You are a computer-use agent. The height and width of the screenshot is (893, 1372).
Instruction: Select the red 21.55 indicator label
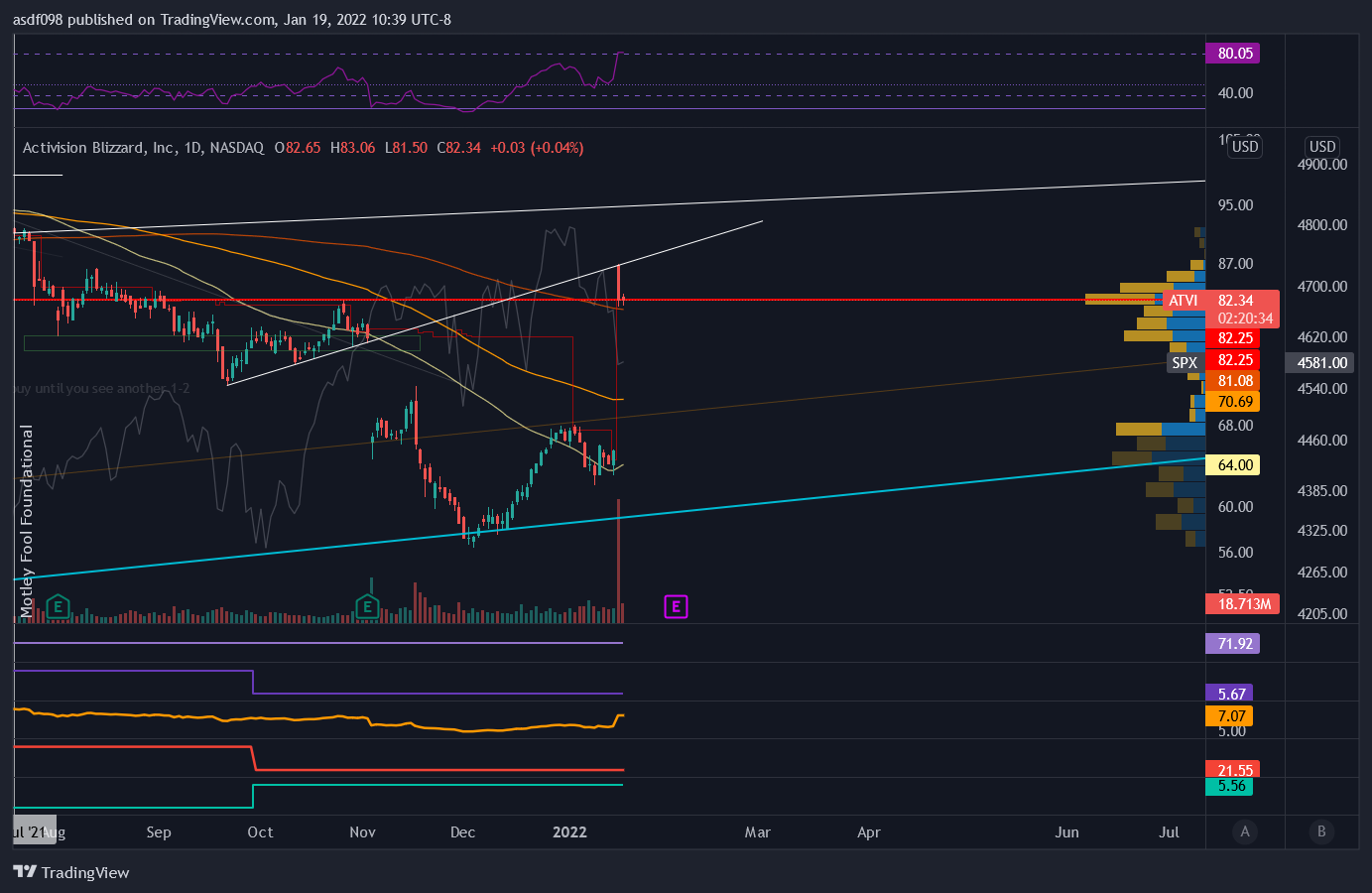pyautogui.click(x=1235, y=770)
